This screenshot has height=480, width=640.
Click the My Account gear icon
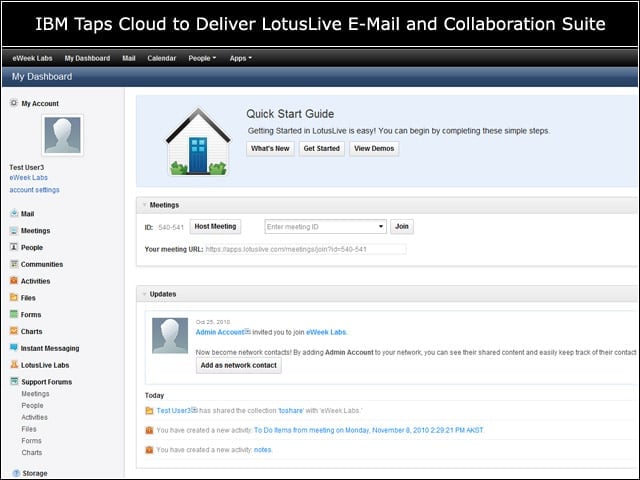coord(13,103)
